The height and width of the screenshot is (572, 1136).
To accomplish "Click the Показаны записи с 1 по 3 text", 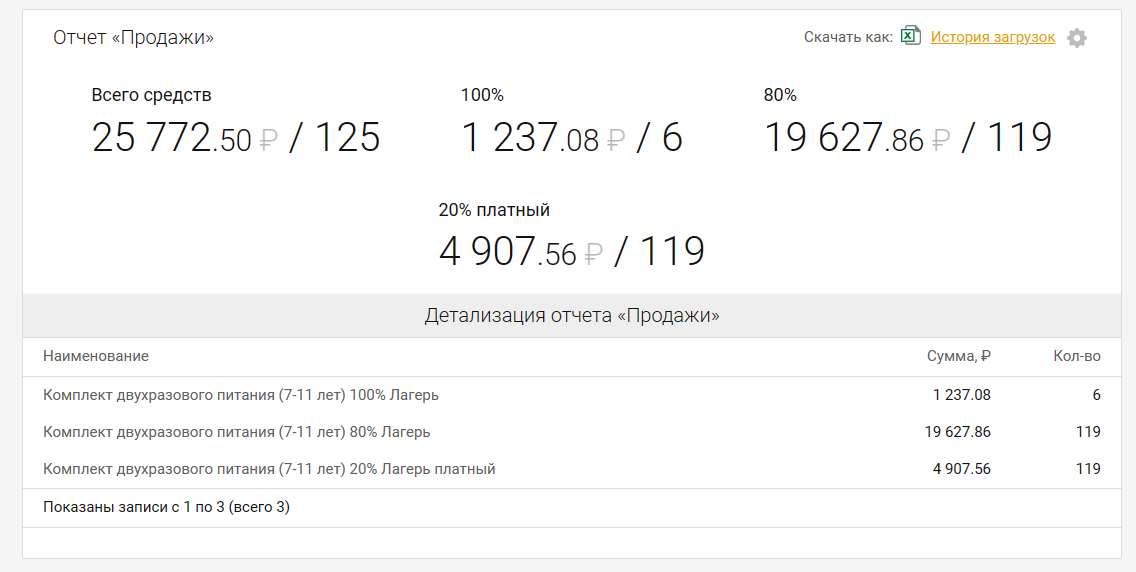I will 166,507.
